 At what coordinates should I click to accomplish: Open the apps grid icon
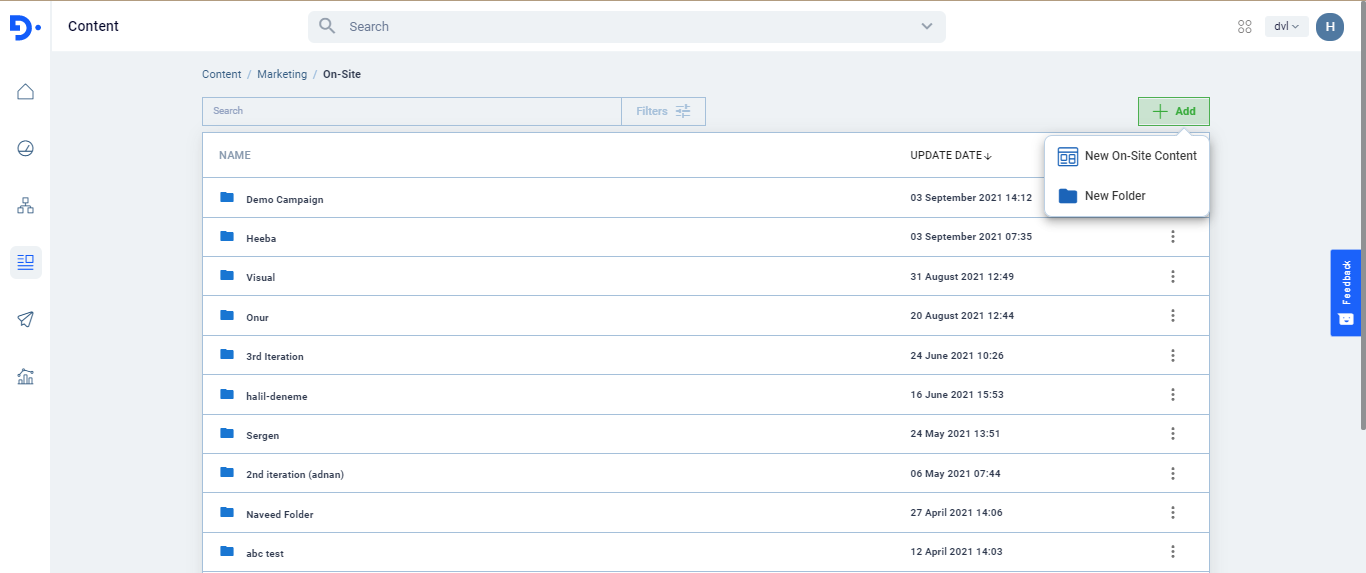[x=1245, y=27]
